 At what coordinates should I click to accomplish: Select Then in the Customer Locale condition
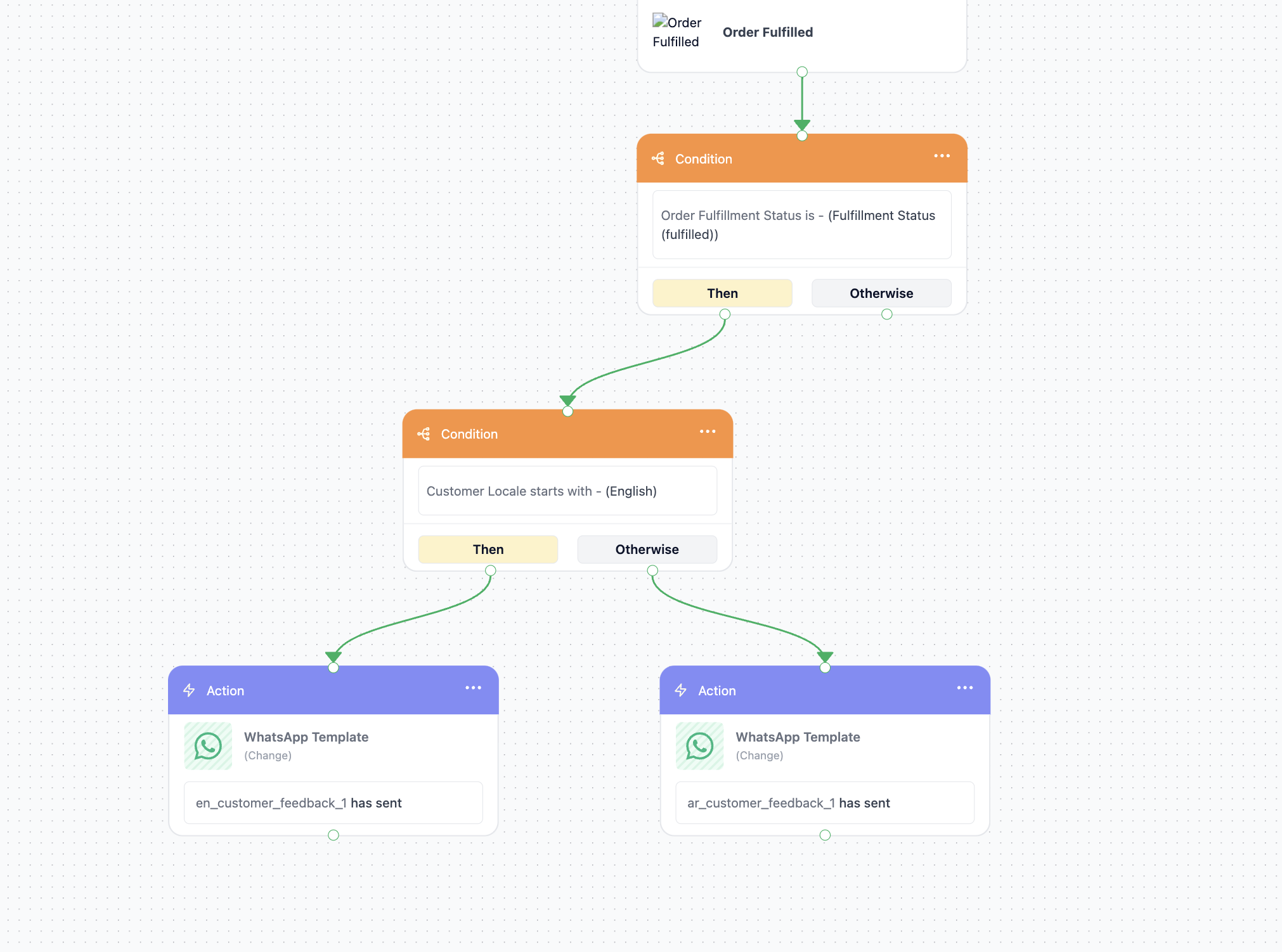tap(488, 550)
